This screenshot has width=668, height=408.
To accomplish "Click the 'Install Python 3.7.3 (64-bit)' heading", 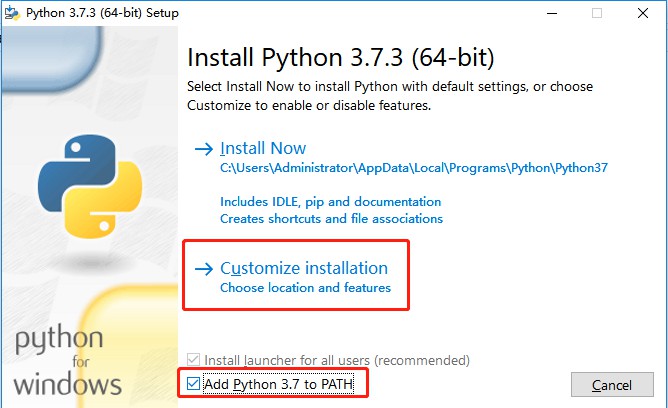I will [341, 57].
